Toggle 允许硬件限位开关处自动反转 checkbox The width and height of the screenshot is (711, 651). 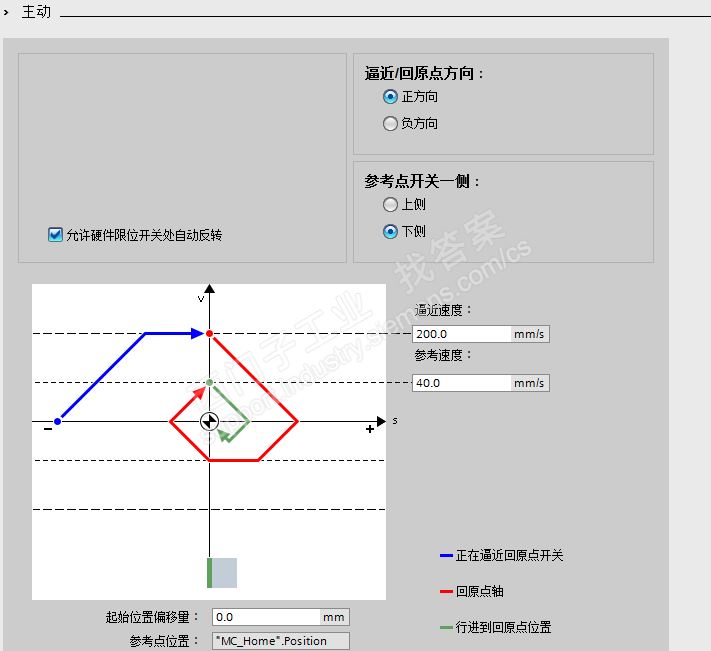(x=55, y=235)
